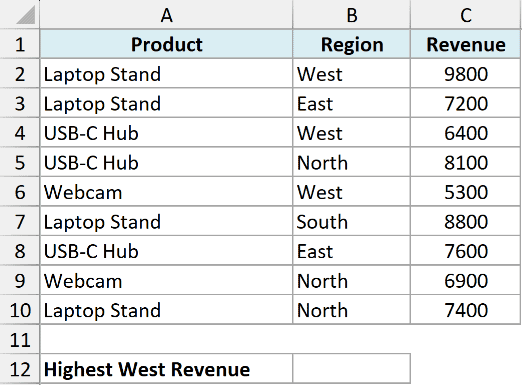Screen dimensions: 522x385
Task: Select row 4 header
Action: click(20, 133)
